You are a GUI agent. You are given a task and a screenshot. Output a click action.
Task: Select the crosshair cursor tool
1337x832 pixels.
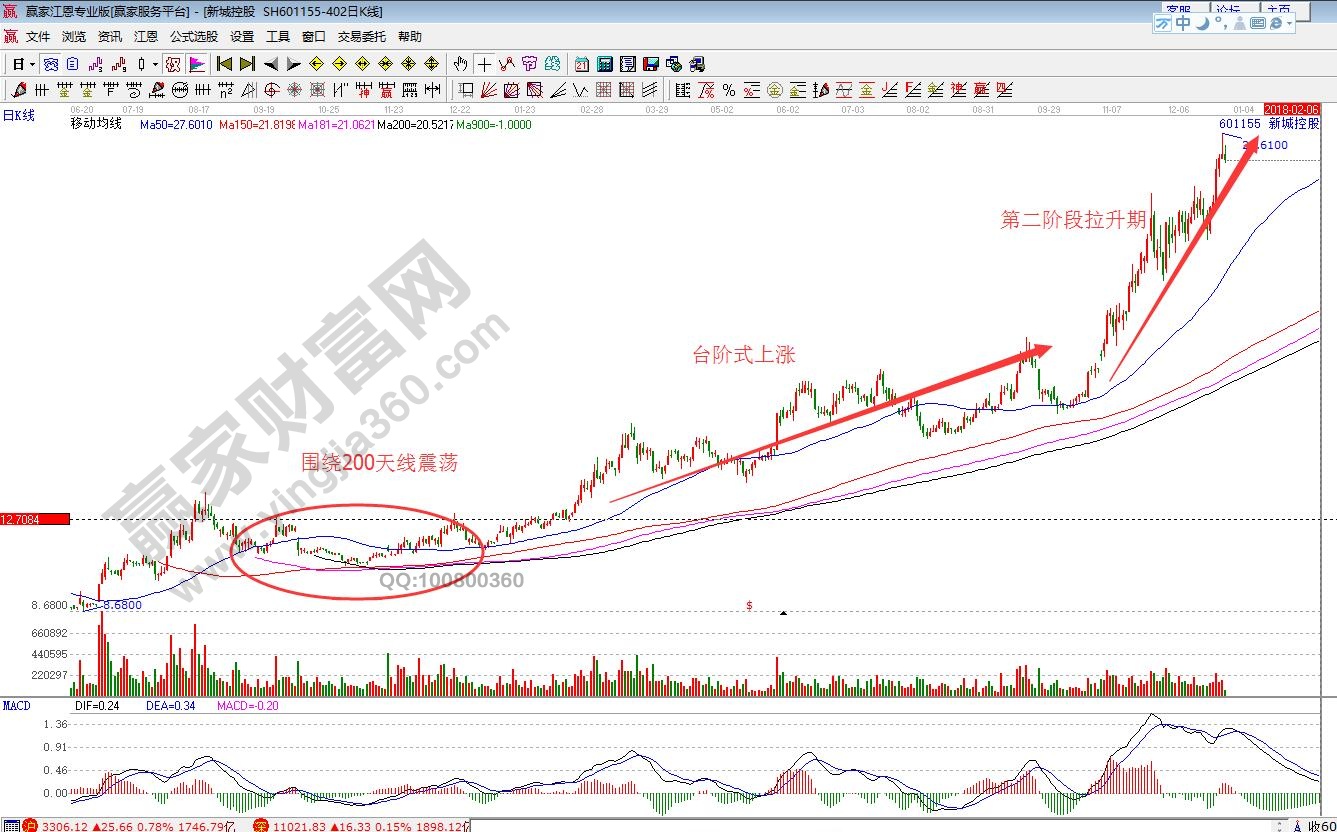484,64
